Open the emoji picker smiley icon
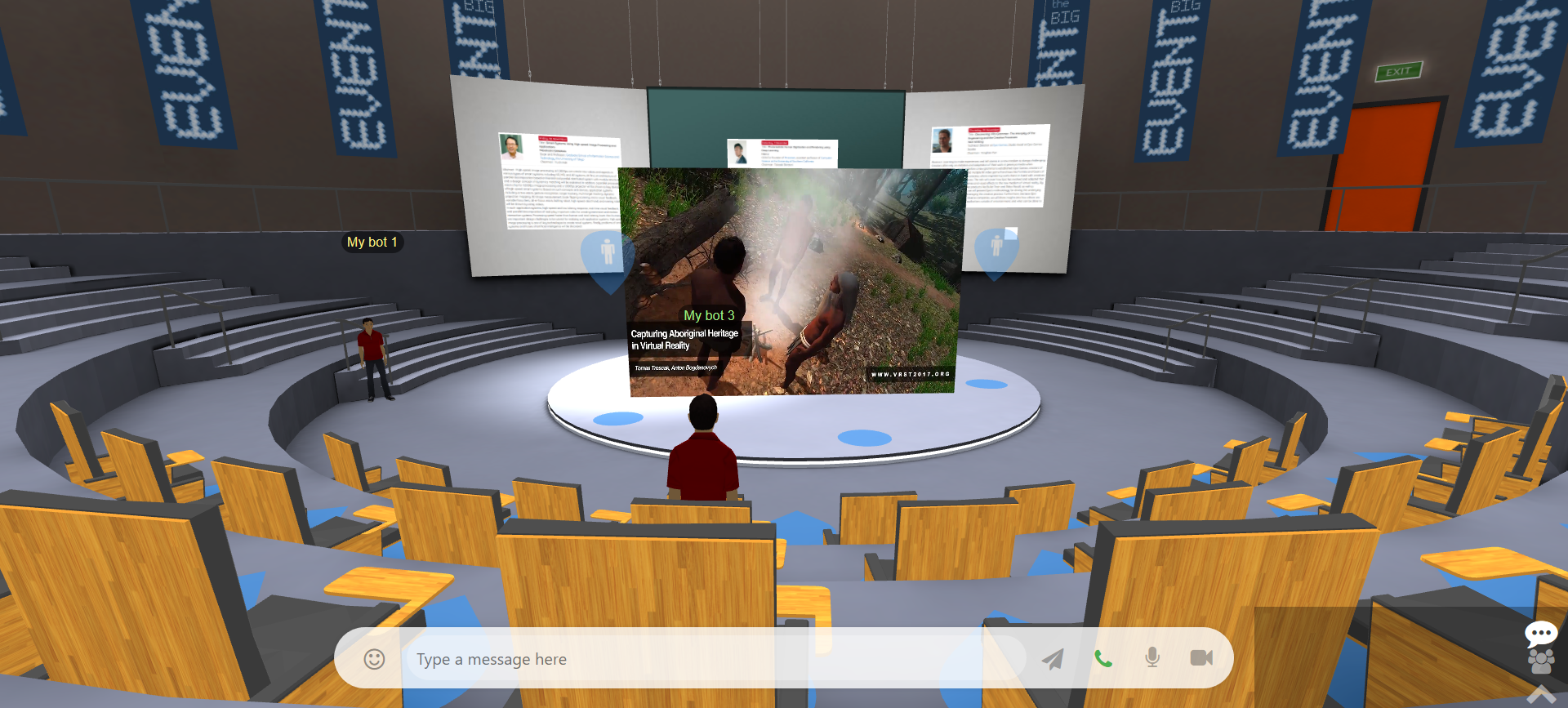The image size is (1568, 708). pyautogui.click(x=374, y=659)
